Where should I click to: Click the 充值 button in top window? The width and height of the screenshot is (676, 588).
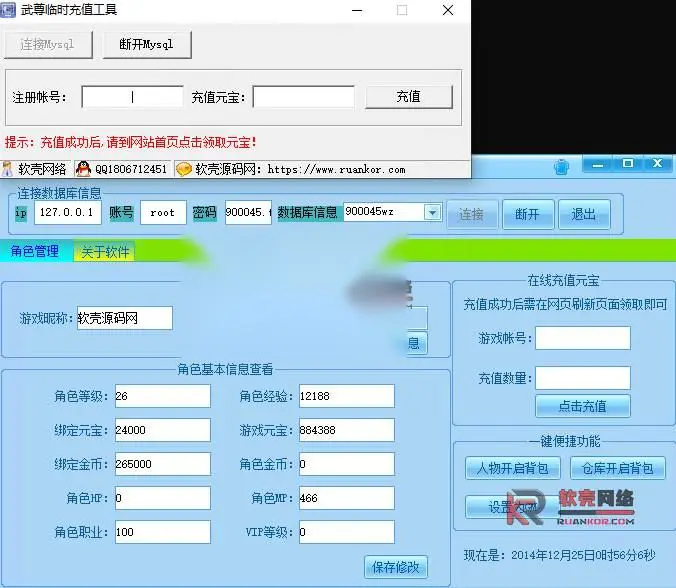409,97
